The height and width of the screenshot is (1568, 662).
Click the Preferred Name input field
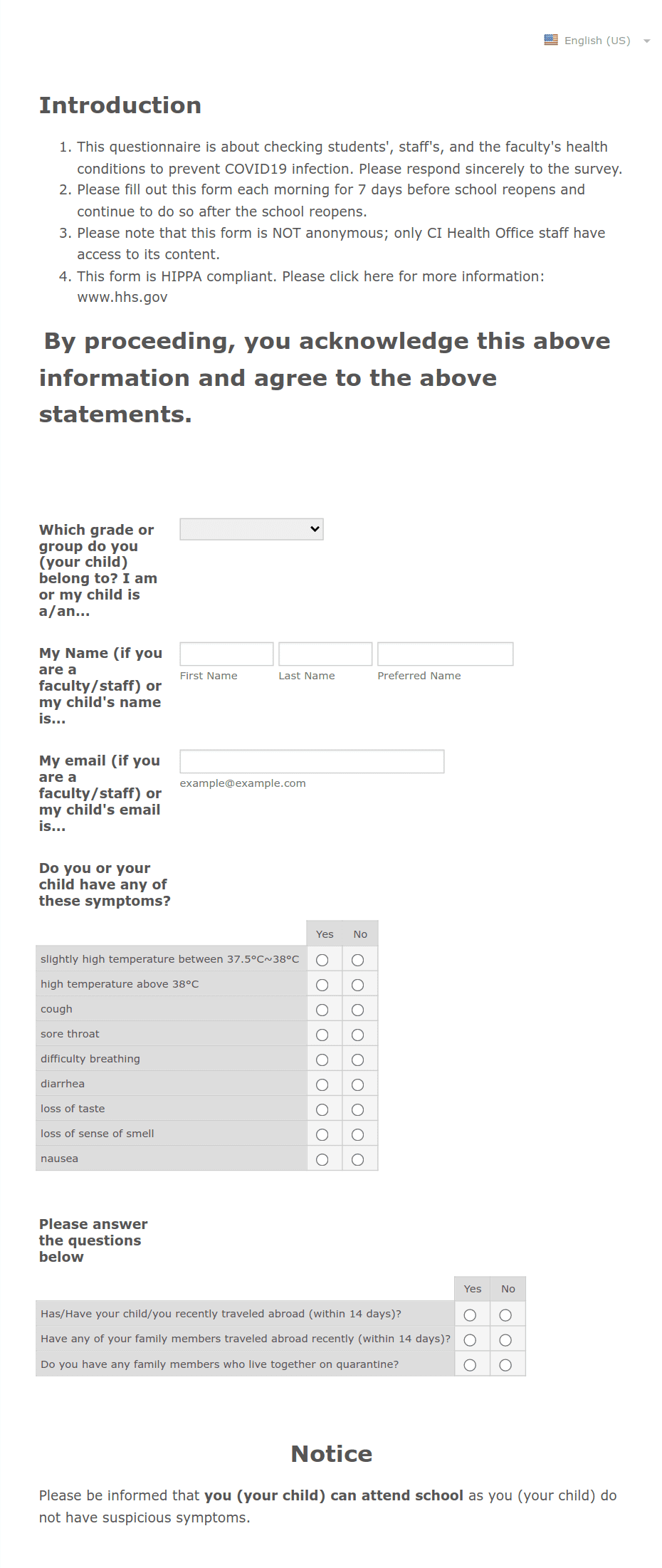(x=445, y=654)
